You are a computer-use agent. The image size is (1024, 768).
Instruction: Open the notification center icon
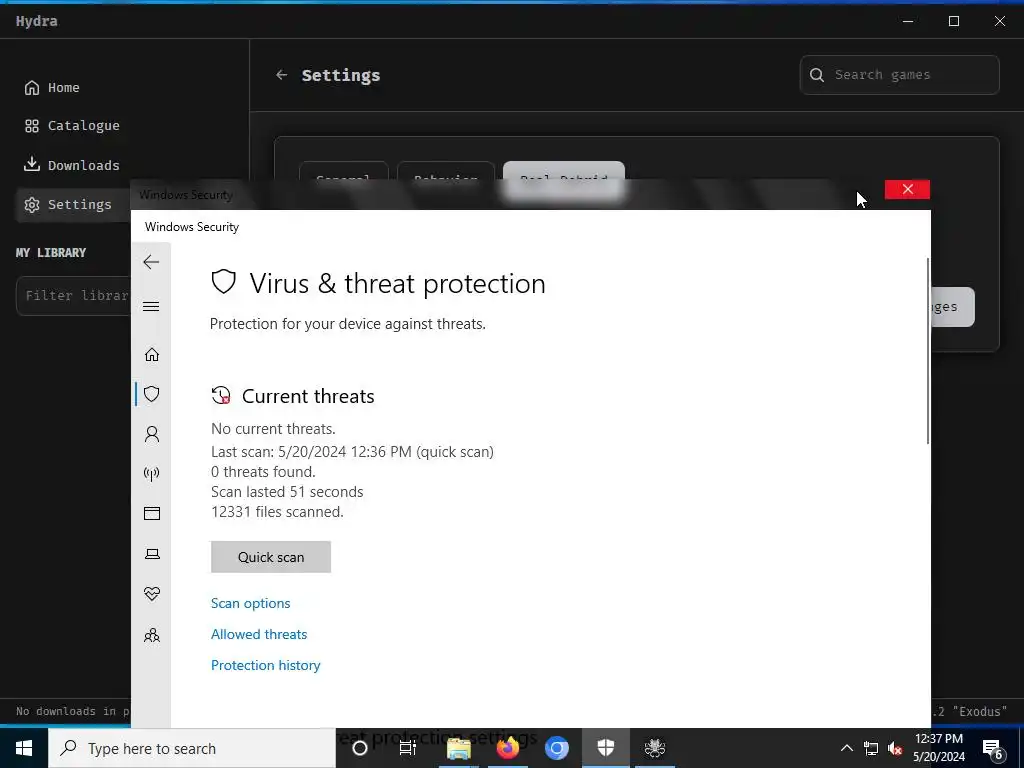(x=993, y=748)
